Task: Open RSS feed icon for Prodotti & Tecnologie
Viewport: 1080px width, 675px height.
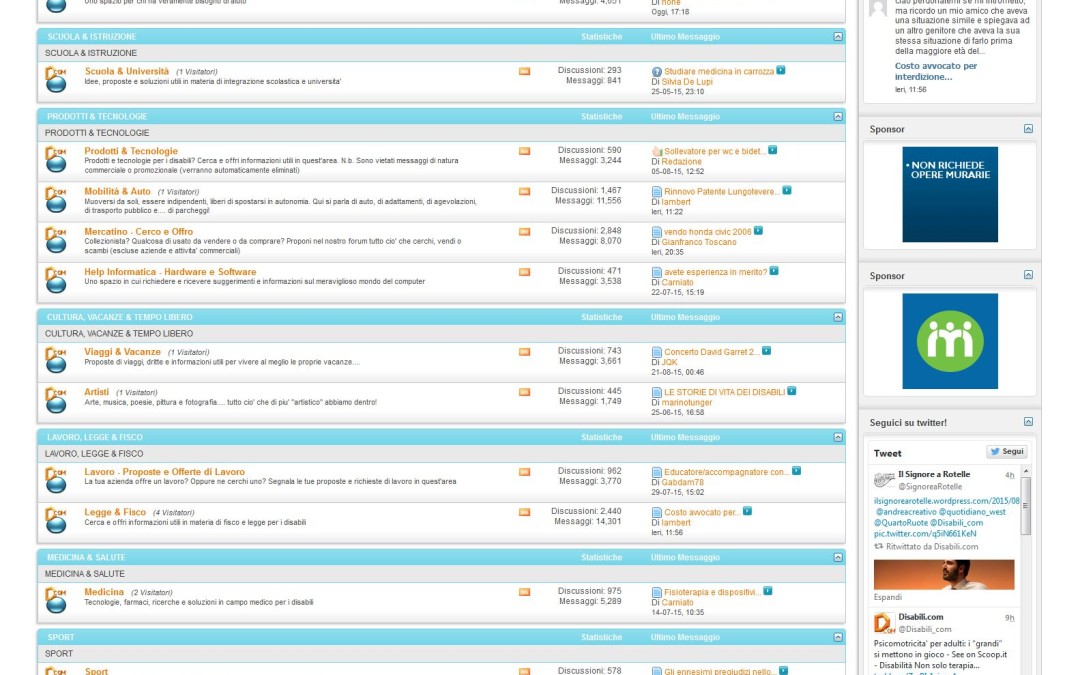Action: pos(524,151)
